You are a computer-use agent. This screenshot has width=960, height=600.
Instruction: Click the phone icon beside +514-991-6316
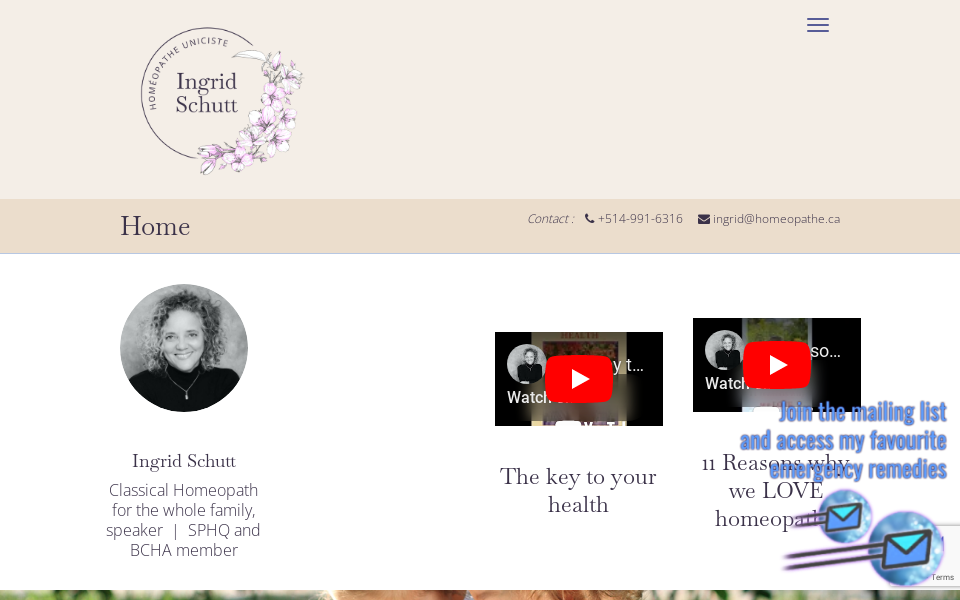coord(590,219)
